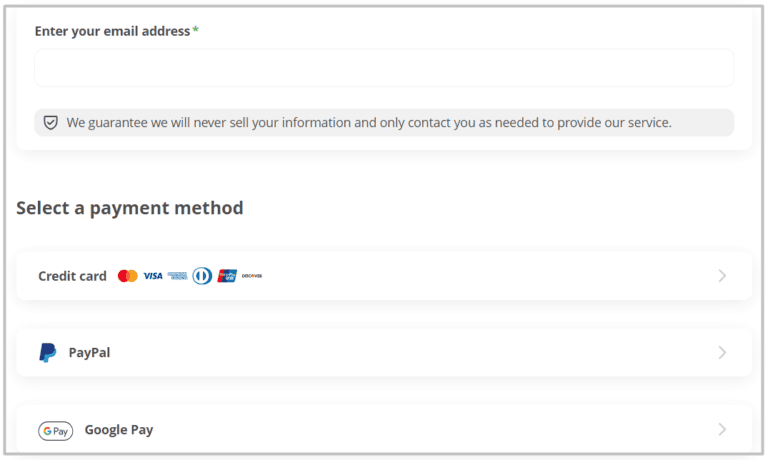The height and width of the screenshot is (460, 768).
Task: Click the Discover logo icon
Action: [252, 276]
